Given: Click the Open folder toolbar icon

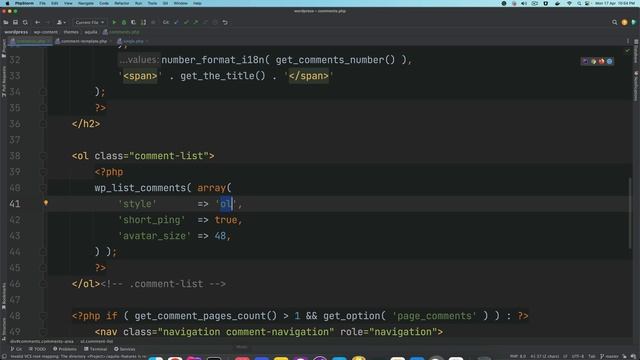Looking at the screenshot, I should tap(6, 22).
